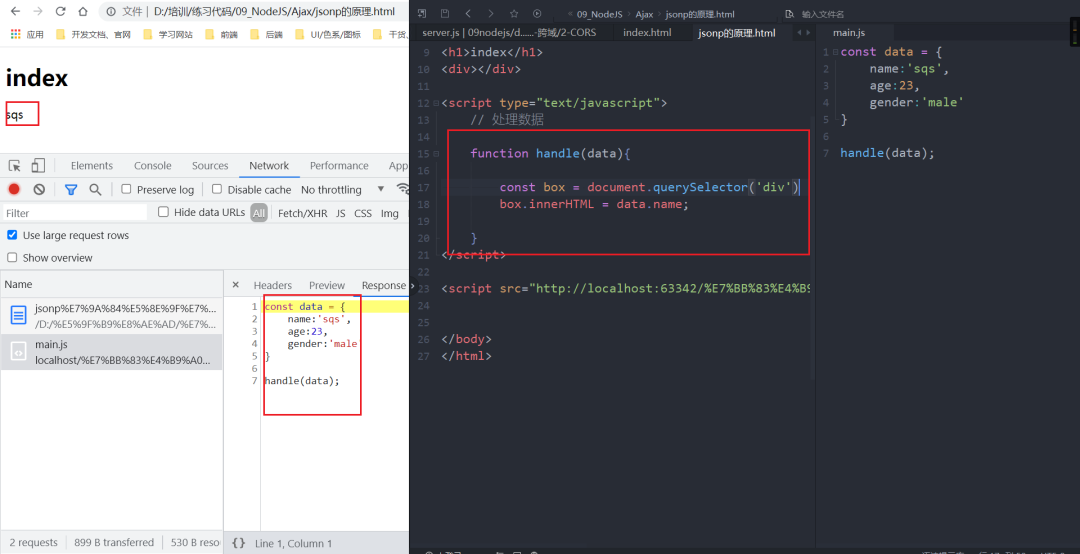Expand breadcrumb chevrons before 09_NodeJS
Image resolution: width=1080 pixels, height=554 pixels.
pyautogui.click(x=571, y=14)
